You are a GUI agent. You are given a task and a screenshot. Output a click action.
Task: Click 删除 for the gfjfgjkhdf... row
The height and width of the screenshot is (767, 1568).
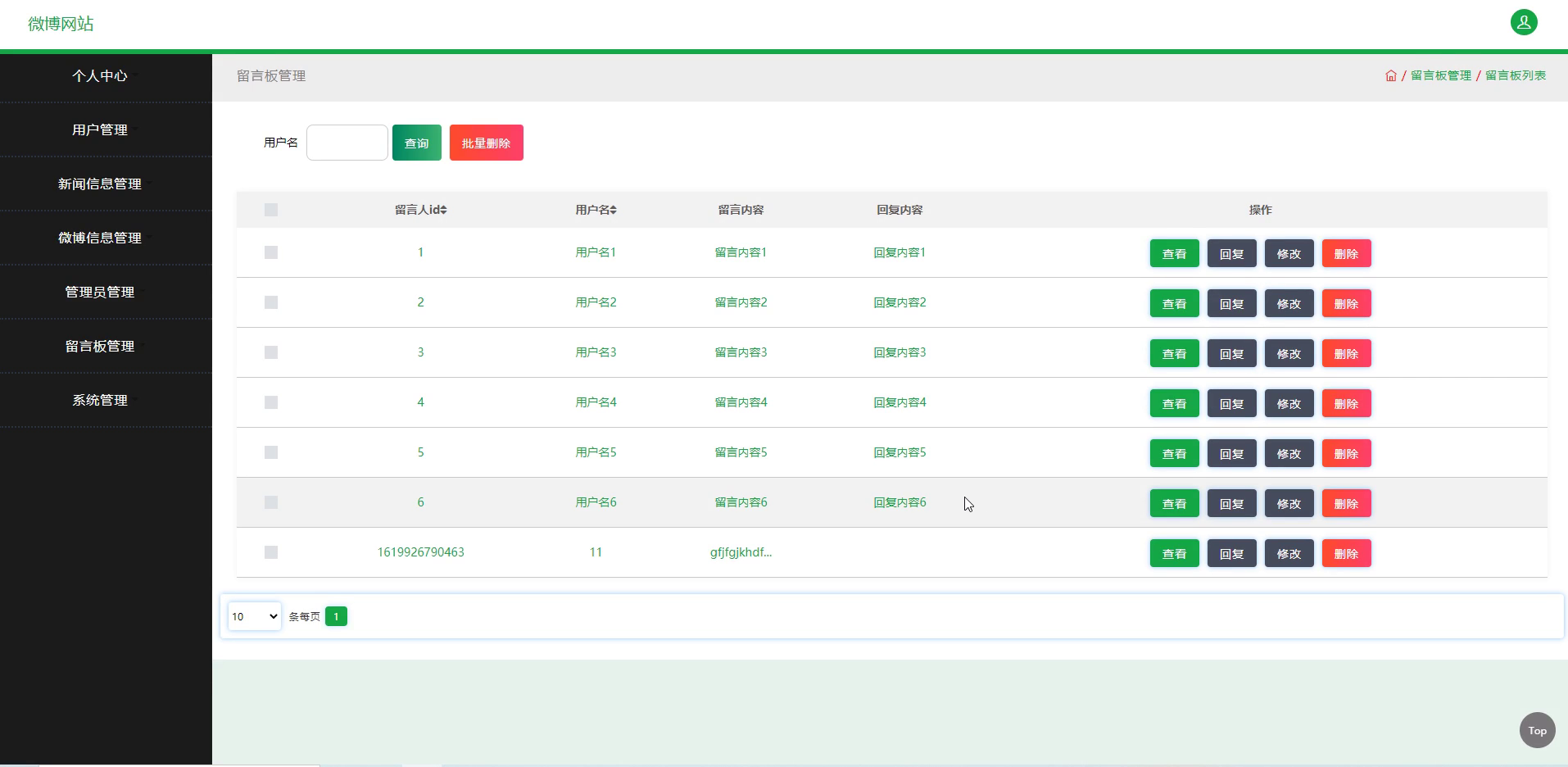pyautogui.click(x=1347, y=553)
